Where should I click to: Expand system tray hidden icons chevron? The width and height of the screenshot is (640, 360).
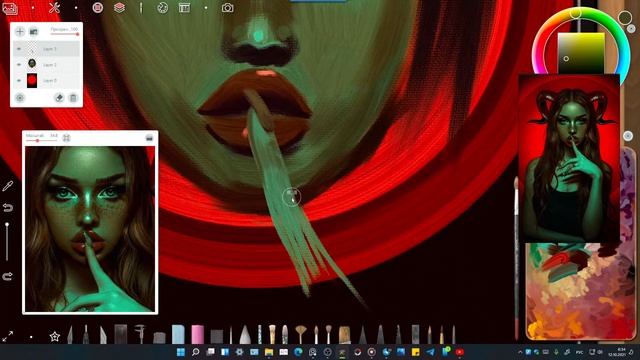point(520,352)
